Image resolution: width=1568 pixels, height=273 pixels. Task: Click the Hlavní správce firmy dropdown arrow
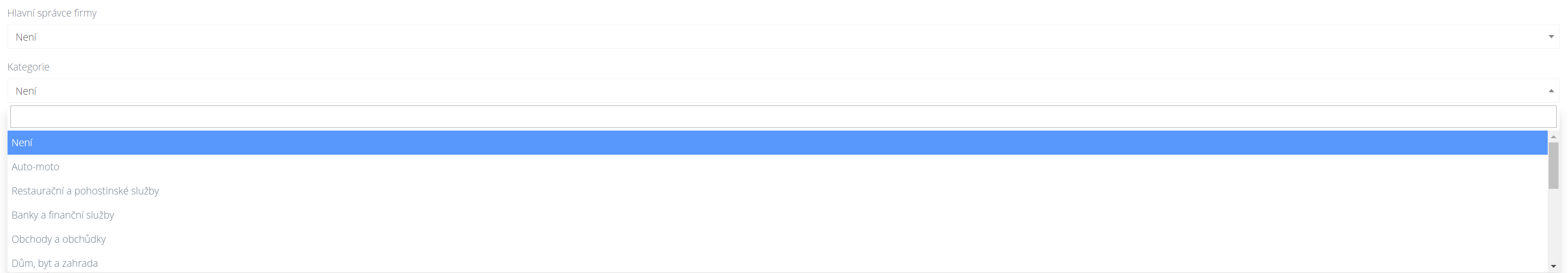click(1551, 36)
